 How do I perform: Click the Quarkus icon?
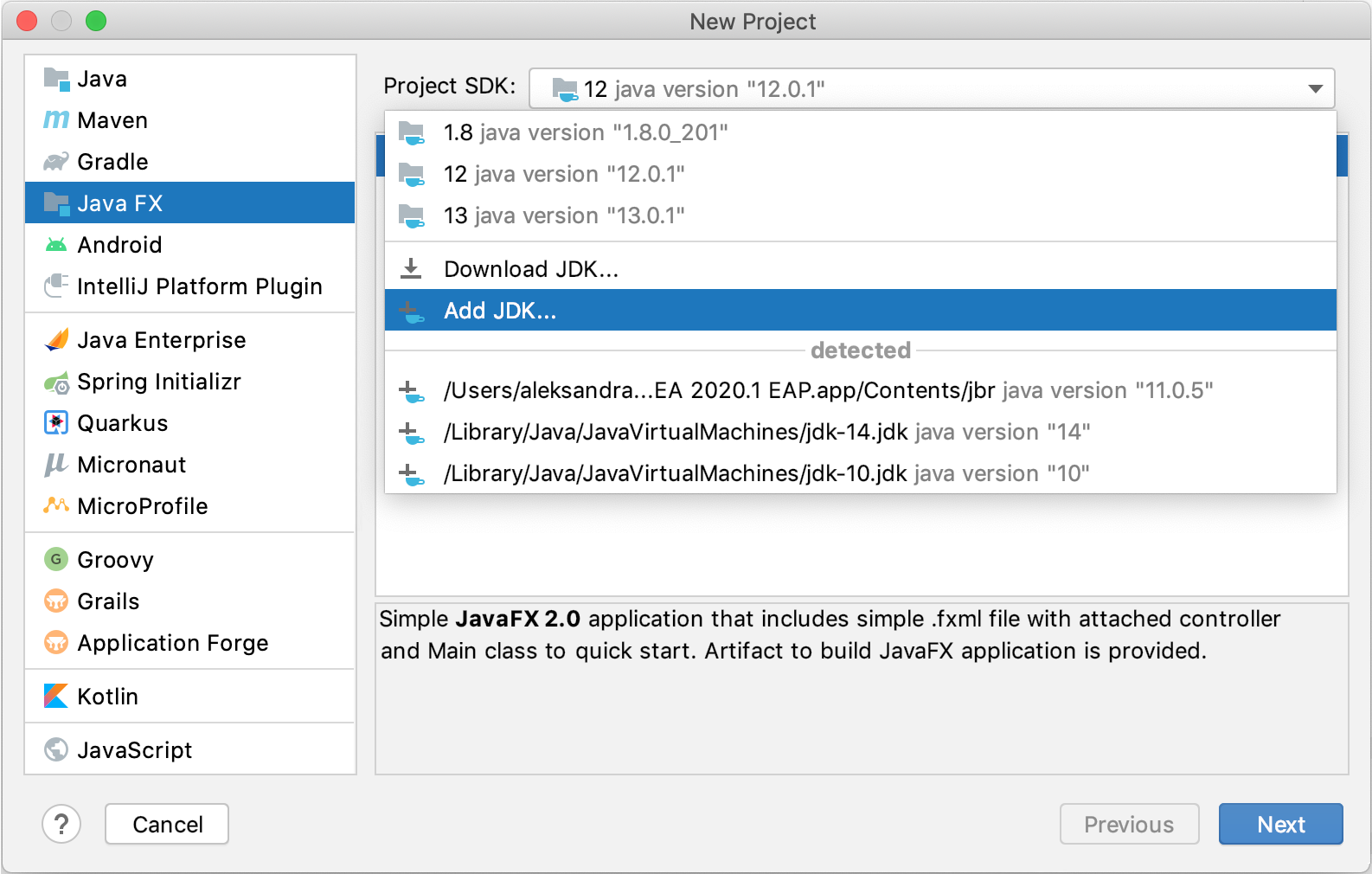pyautogui.click(x=56, y=423)
